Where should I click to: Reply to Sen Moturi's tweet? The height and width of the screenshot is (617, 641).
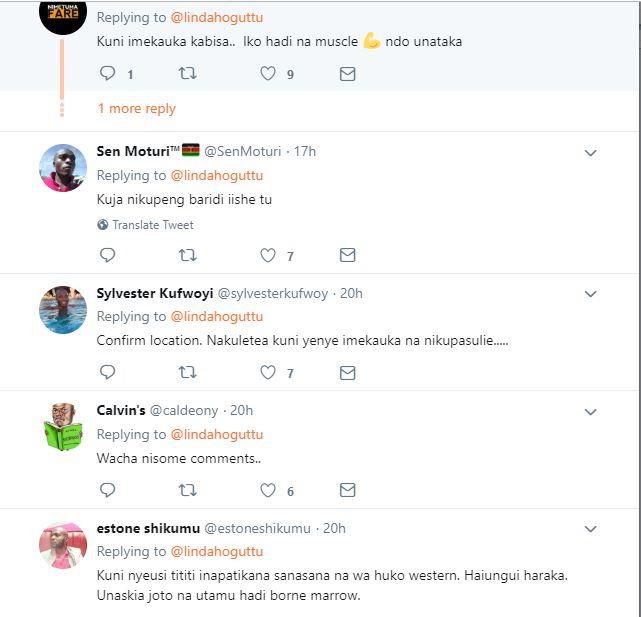[x=108, y=255]
